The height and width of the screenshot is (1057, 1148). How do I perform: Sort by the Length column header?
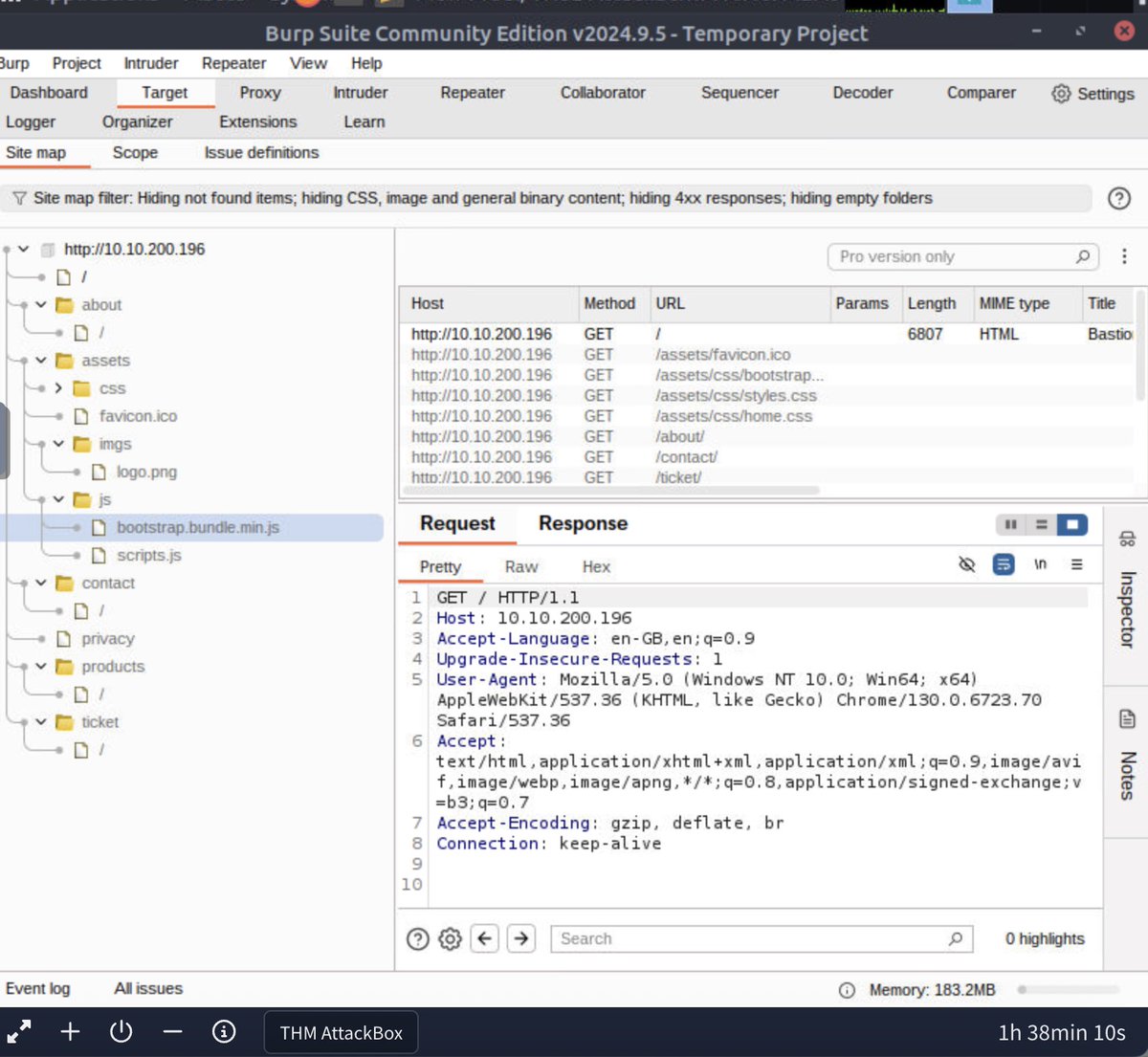(932, 303)
